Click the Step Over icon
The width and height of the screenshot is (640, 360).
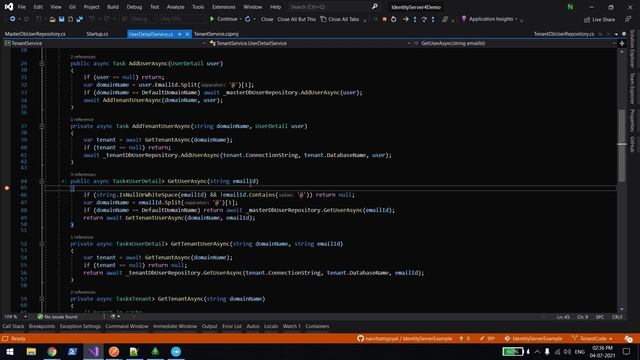[x=424, y=19]
